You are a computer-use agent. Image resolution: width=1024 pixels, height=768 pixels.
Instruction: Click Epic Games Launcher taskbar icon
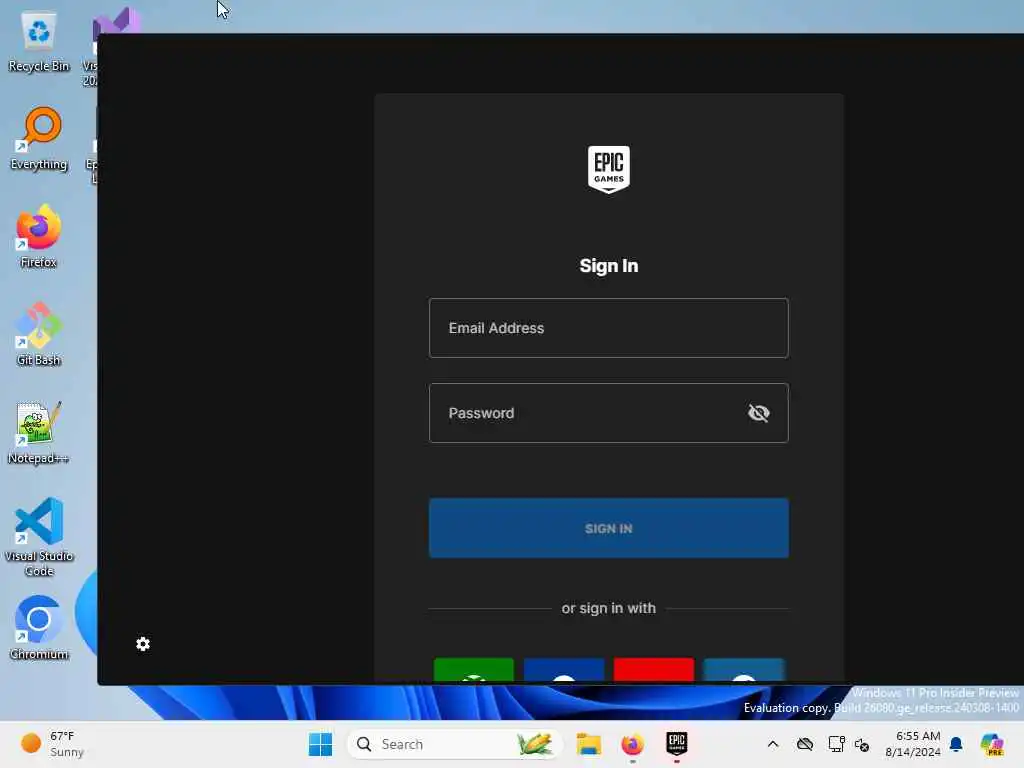(677, 744)
